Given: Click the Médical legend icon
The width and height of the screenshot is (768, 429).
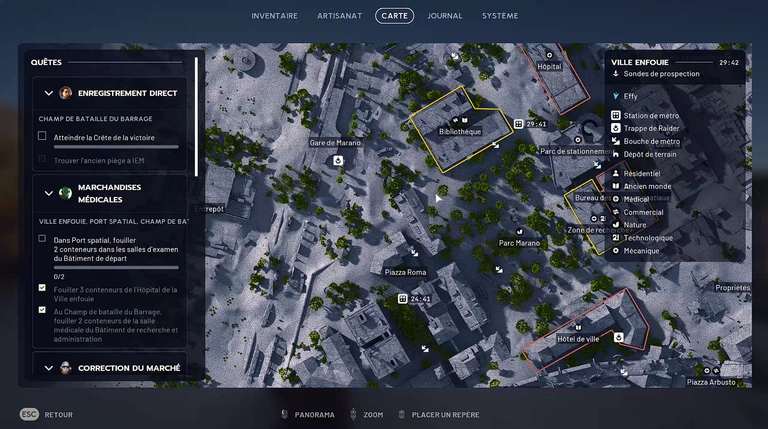Looking at the screenshot, I should coord(616,199).
